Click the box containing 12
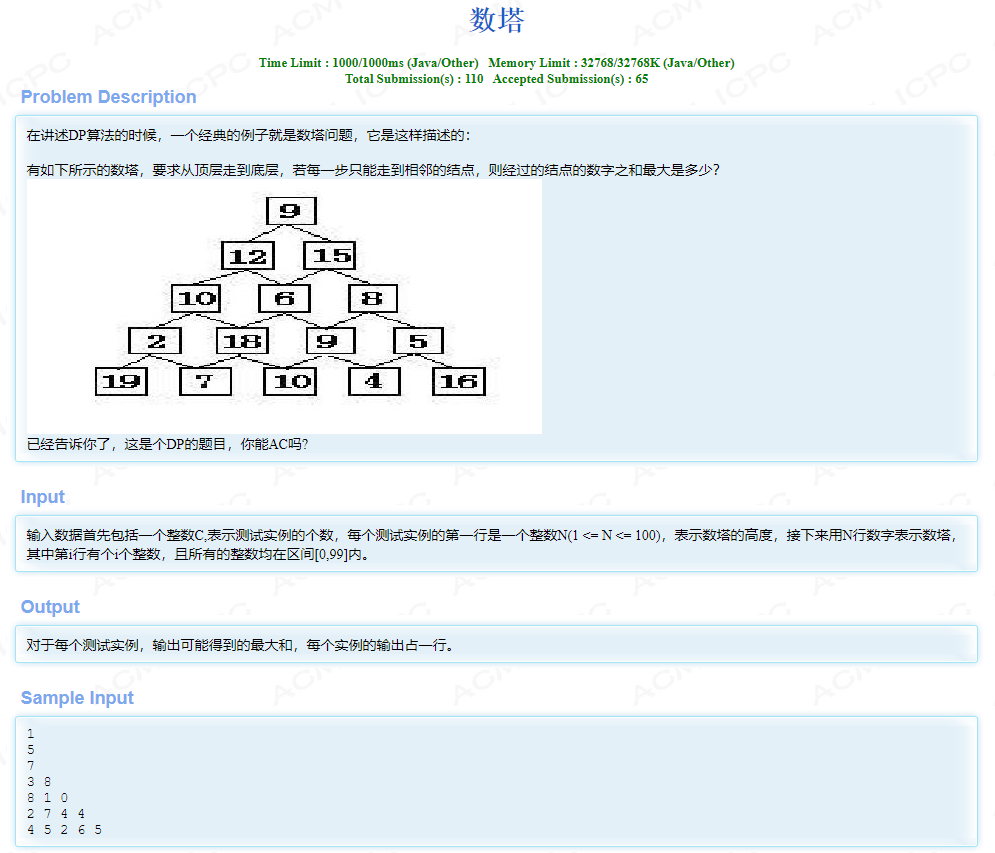Image resolution: width=995 pixels, height=853 pixels. point(247,255)
